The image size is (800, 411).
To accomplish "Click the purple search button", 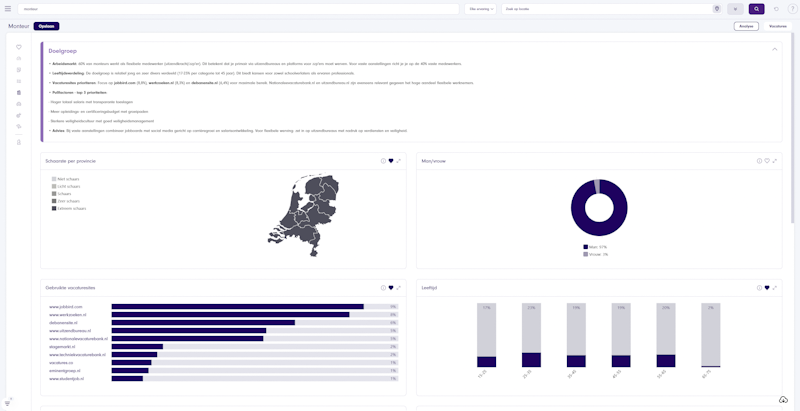I will point(756,9).
